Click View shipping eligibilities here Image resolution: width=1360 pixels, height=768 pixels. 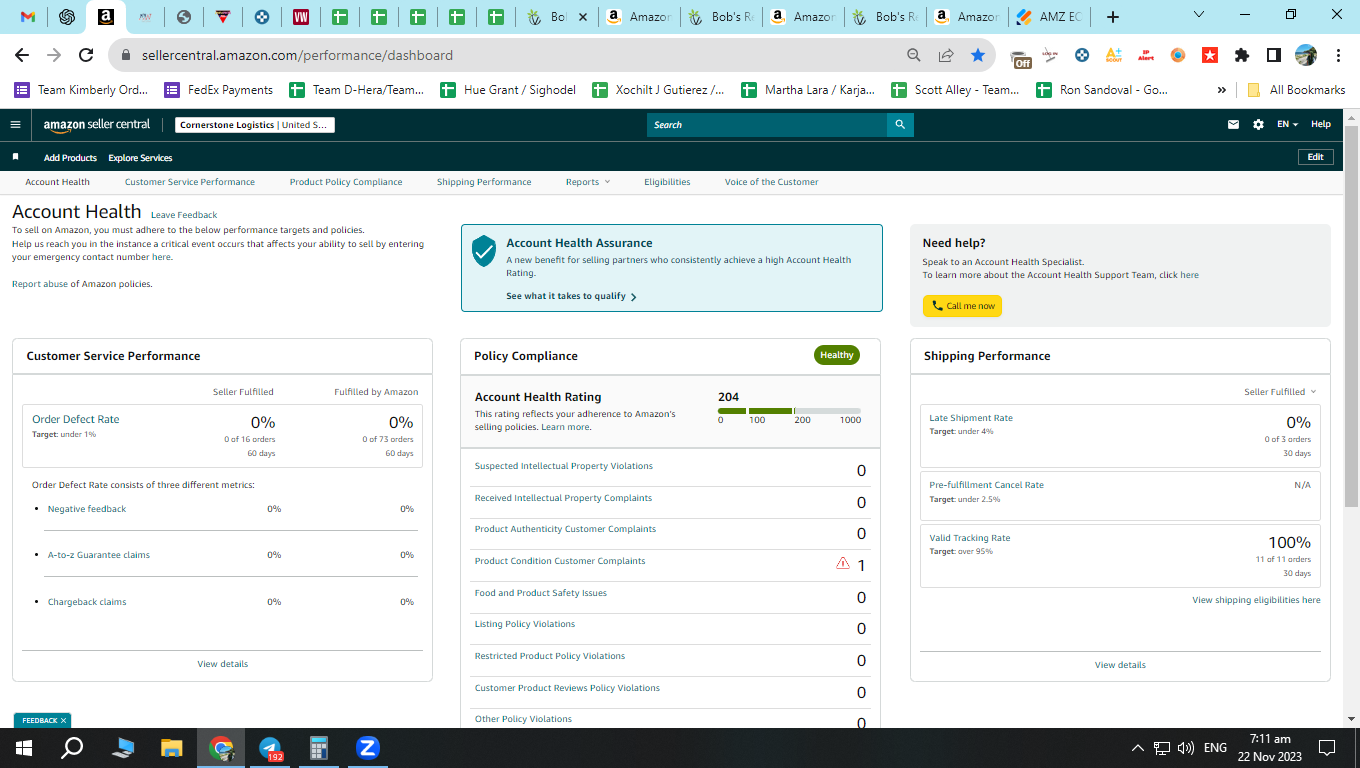click(1256, 600)
